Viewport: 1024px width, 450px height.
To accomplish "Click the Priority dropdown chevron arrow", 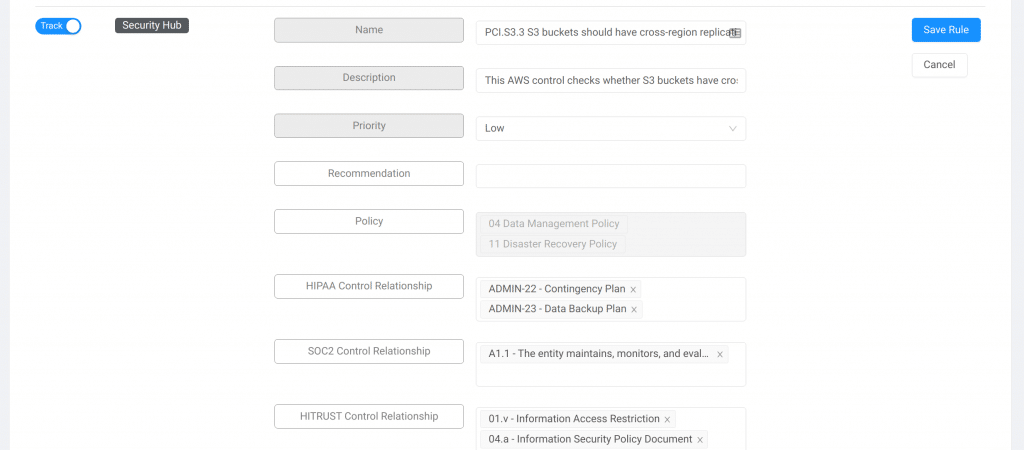I will (x=732, y=128).
